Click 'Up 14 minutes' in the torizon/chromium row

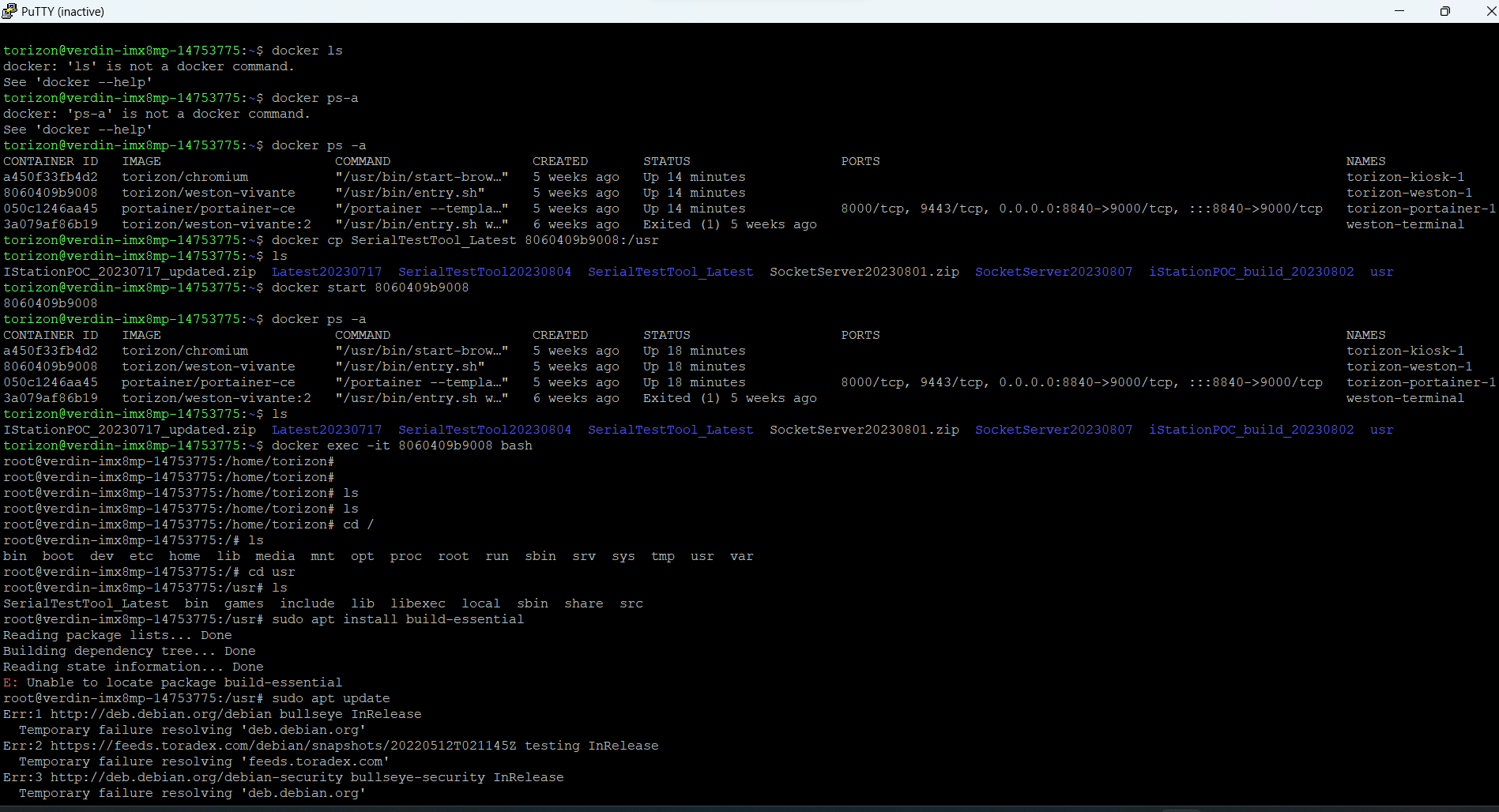tap(695, 177)
